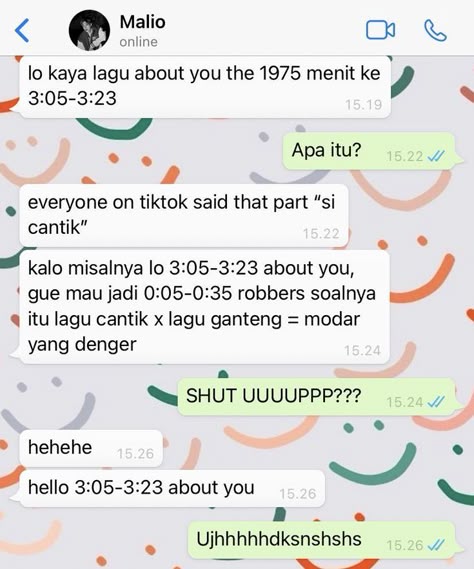Open Malio's profile picture
The image size is (474, 569).
[89, 30]
